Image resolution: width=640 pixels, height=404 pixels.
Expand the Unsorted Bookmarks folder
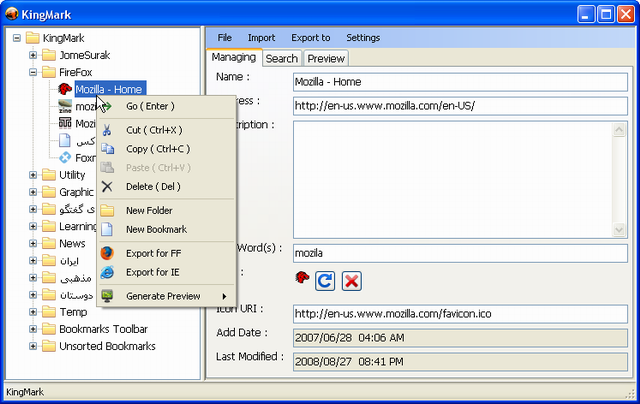click(33, 346)
